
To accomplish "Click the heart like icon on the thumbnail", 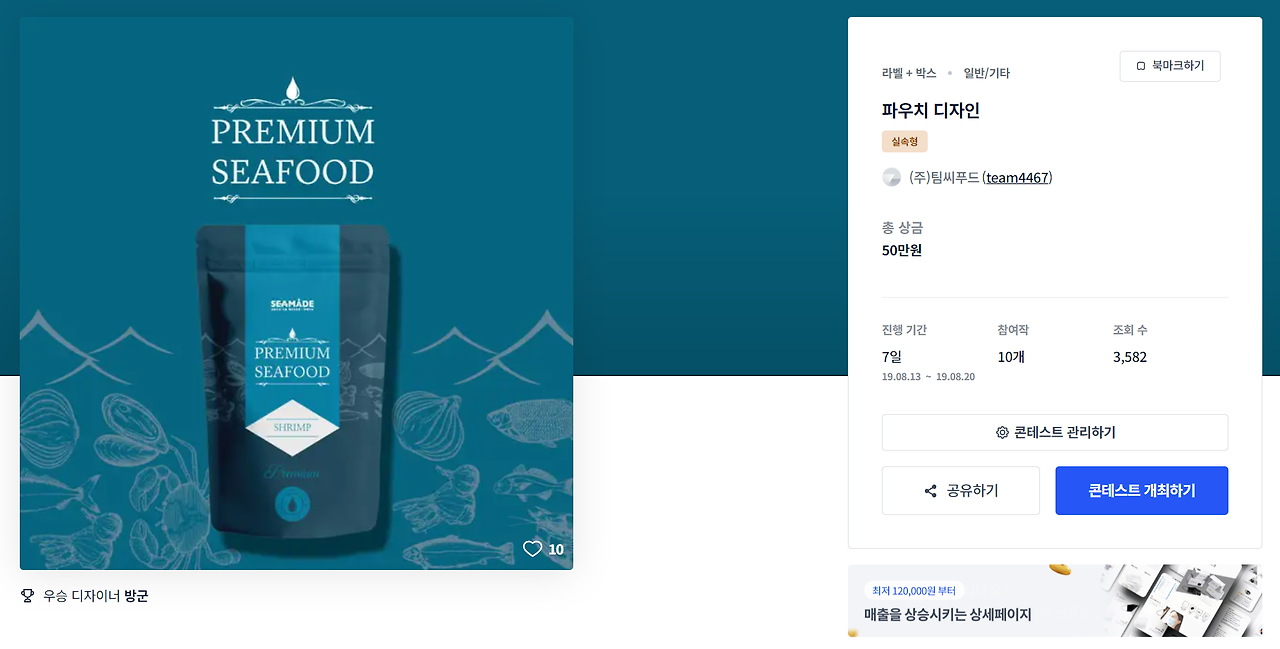I will click(532, 549).
